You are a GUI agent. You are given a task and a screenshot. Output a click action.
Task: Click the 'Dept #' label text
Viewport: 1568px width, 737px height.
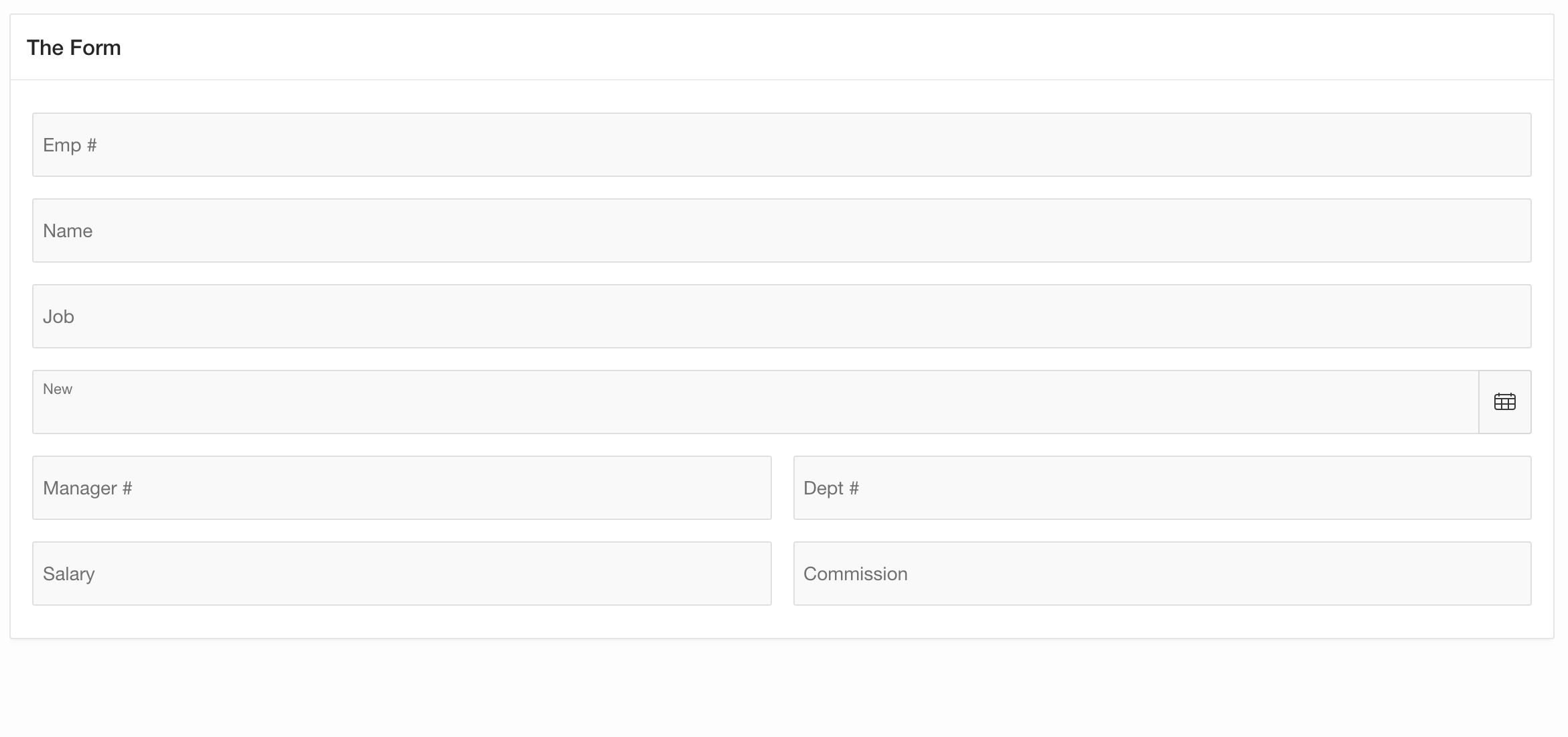click(831, 488)
